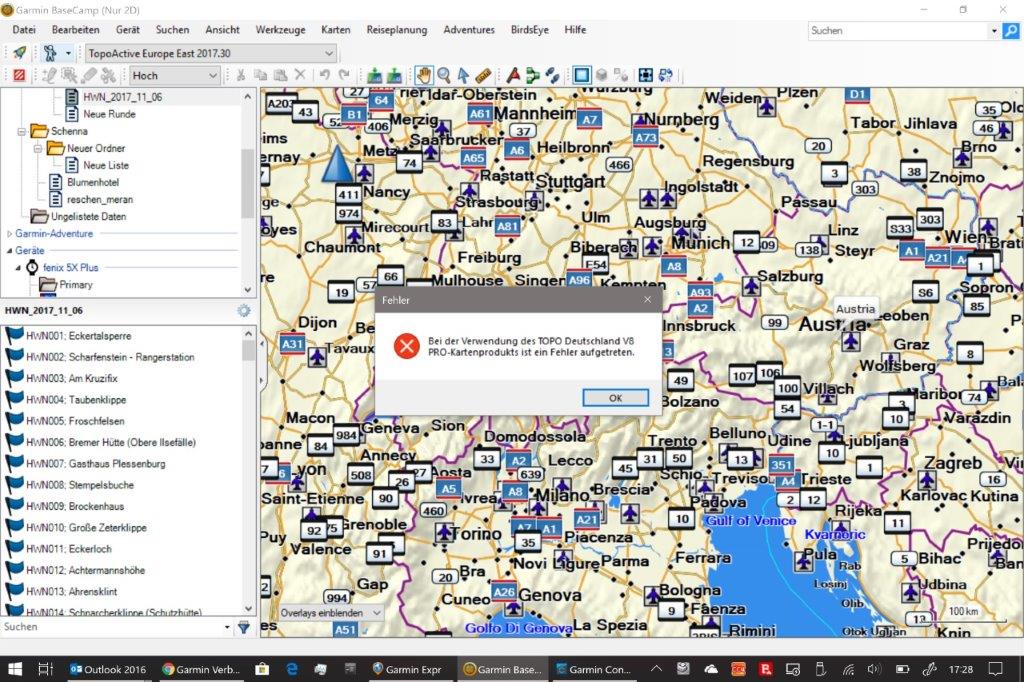Viewport: 1024px width, 682px height.
Task: Open Outlook 2016 from the taskbar
Action: [x=108, y=669]
